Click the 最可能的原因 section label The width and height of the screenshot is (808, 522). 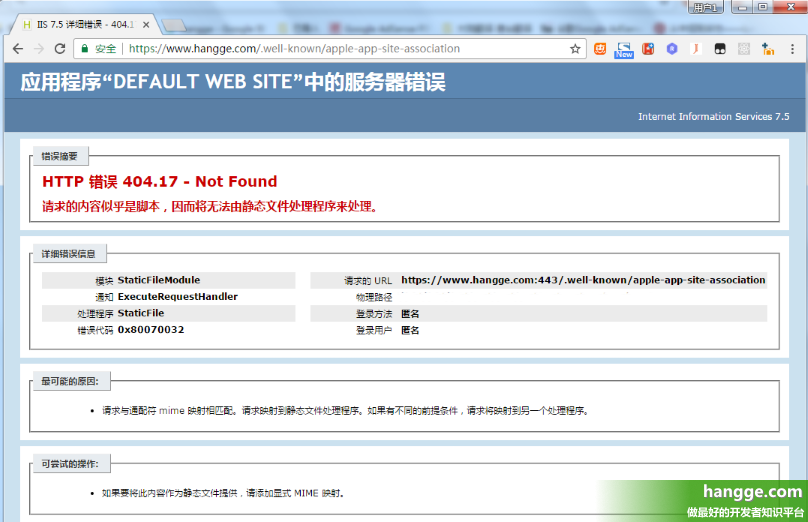(x=70, y=381)
